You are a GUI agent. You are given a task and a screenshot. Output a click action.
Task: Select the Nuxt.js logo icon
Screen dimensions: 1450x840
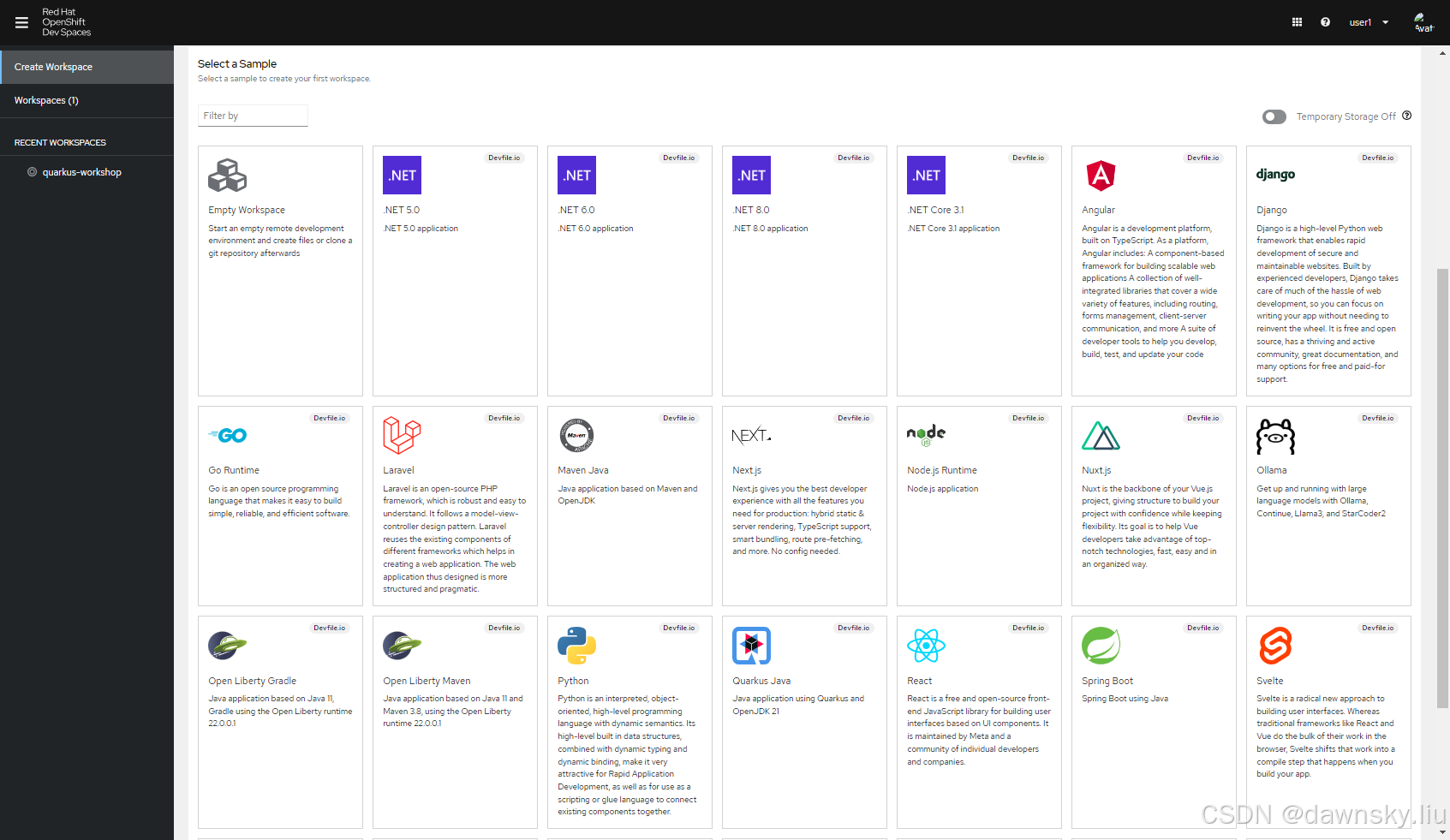tap(1101, 436)
